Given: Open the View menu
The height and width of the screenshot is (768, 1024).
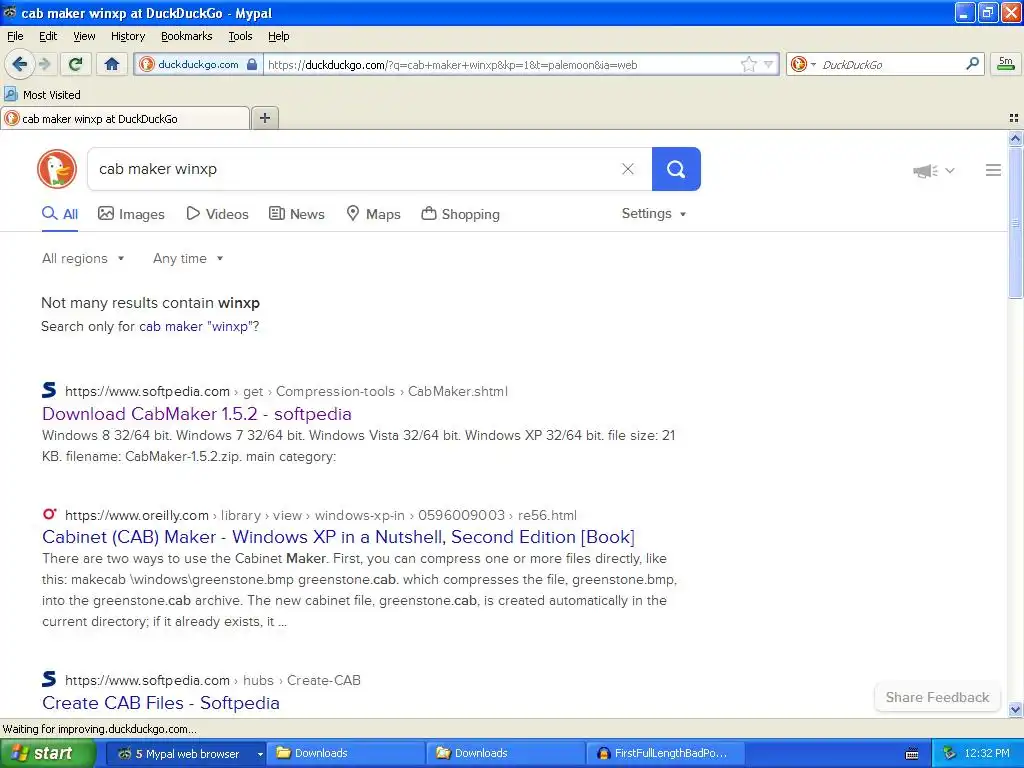Looking at the screenshot, I should tap(84, 36).
